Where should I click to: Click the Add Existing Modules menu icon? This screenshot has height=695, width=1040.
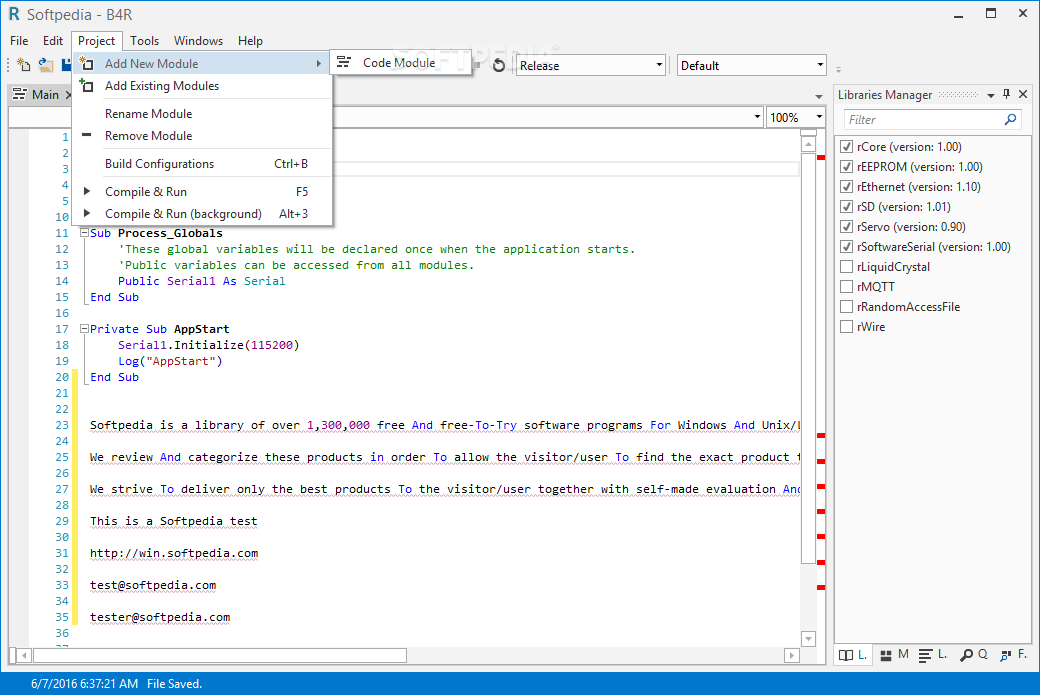[x=86, y=85]
